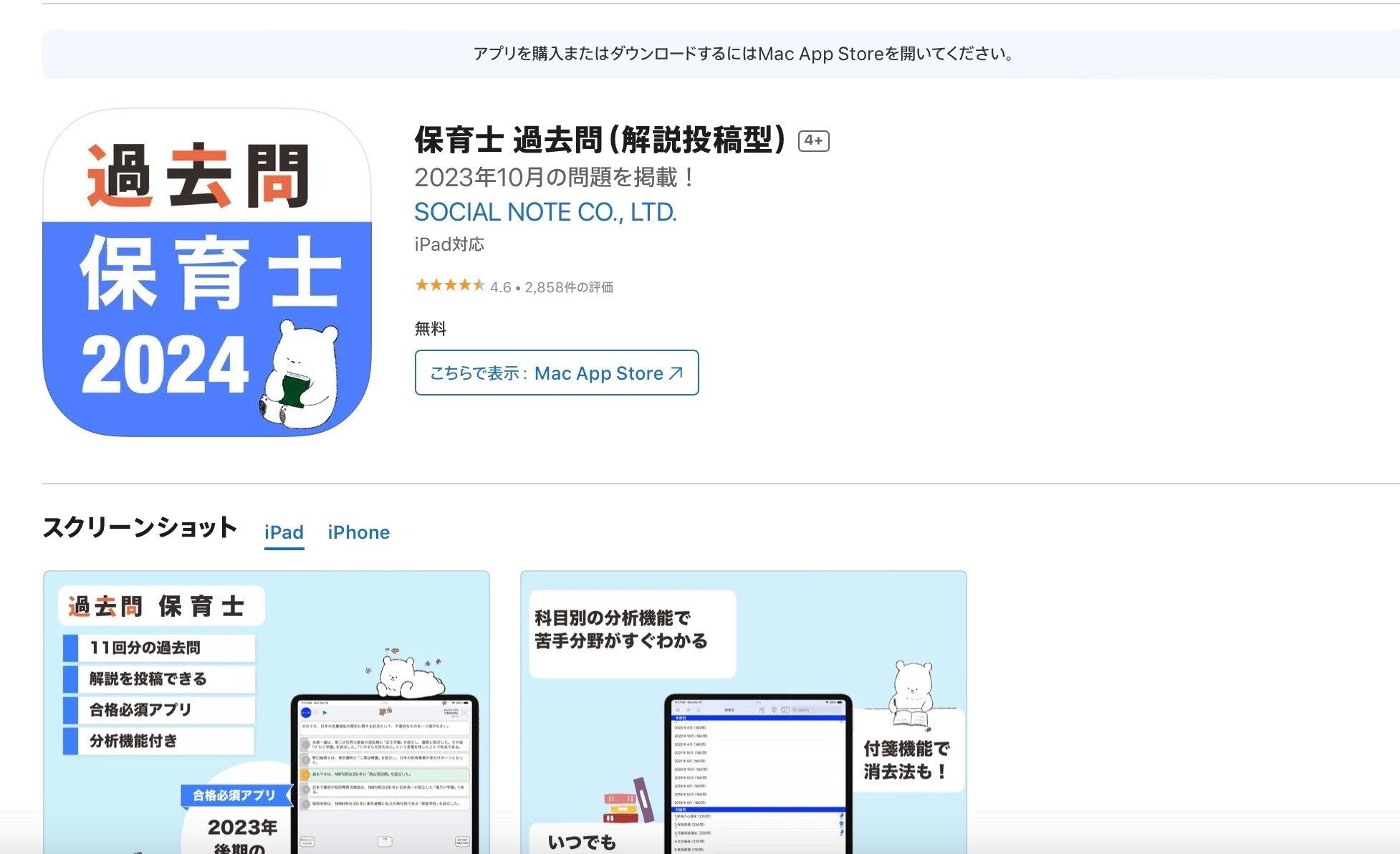Click the 4+ age rating badge

[814, 140]
